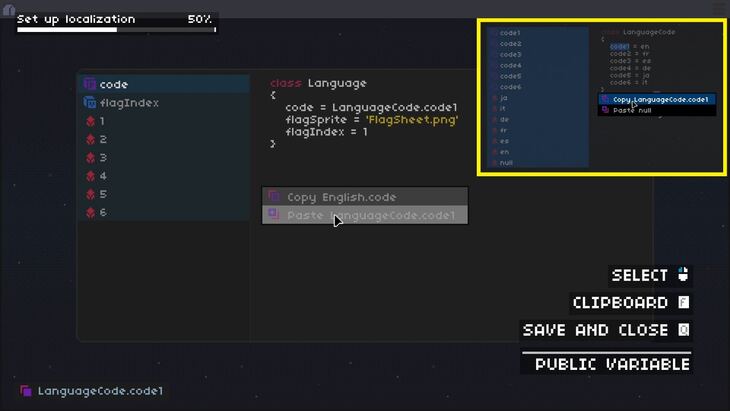This screenshot has height=411, width=730.
Task: Select the flagIndex entry in the list
Action: pos(129,103)
